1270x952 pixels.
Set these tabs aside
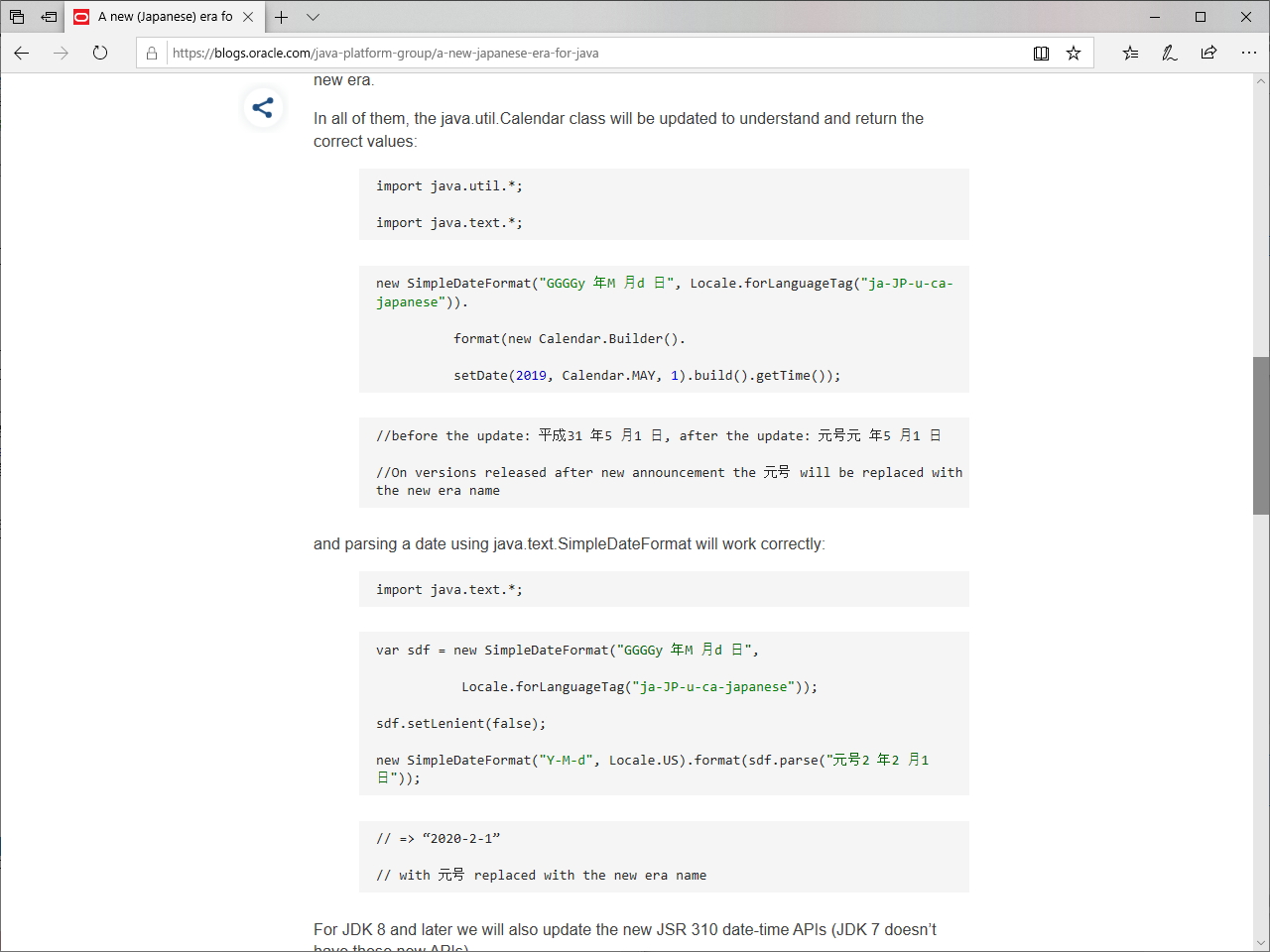point(49,17)
